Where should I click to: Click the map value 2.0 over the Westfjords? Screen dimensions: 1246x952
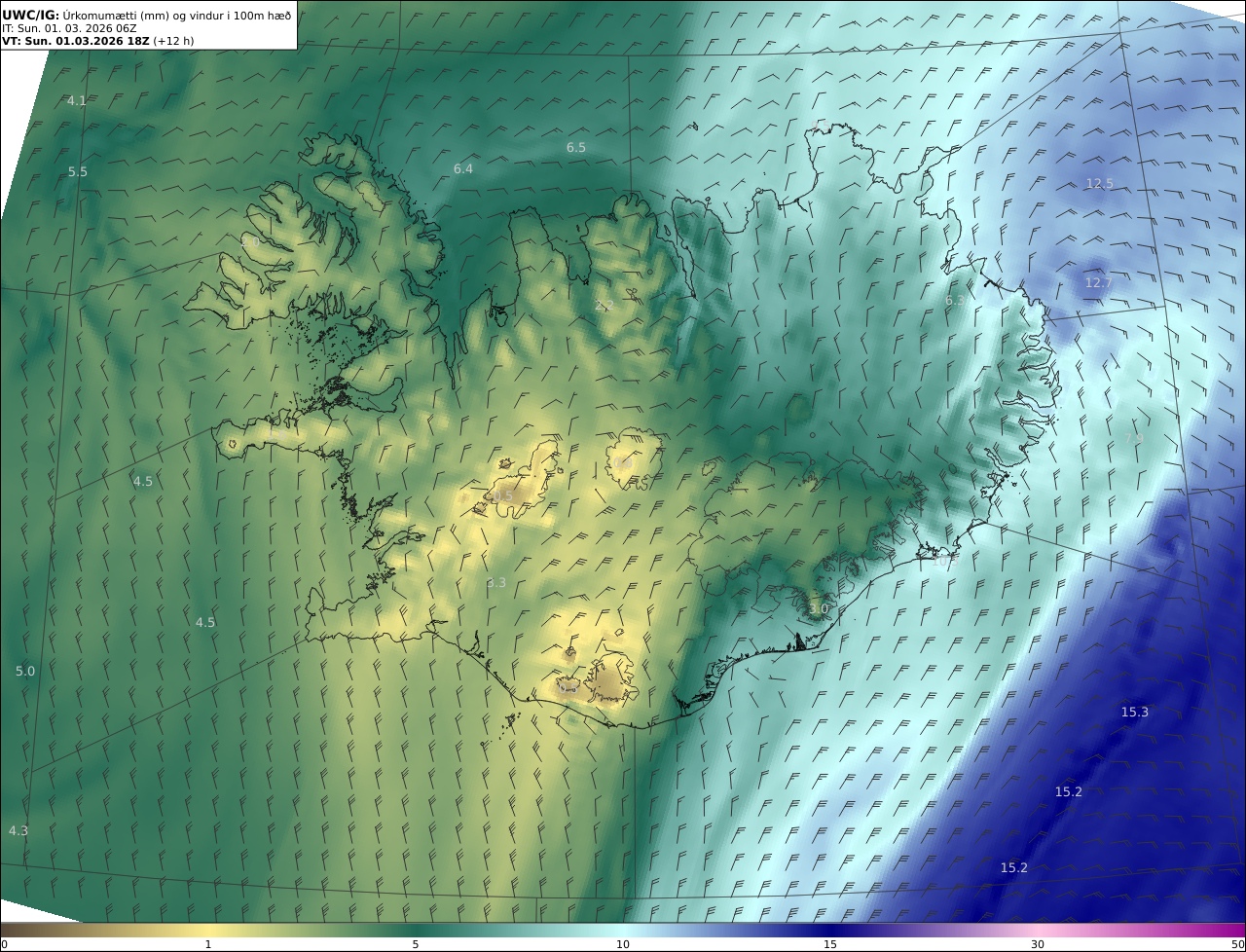(x=251, y=240)
